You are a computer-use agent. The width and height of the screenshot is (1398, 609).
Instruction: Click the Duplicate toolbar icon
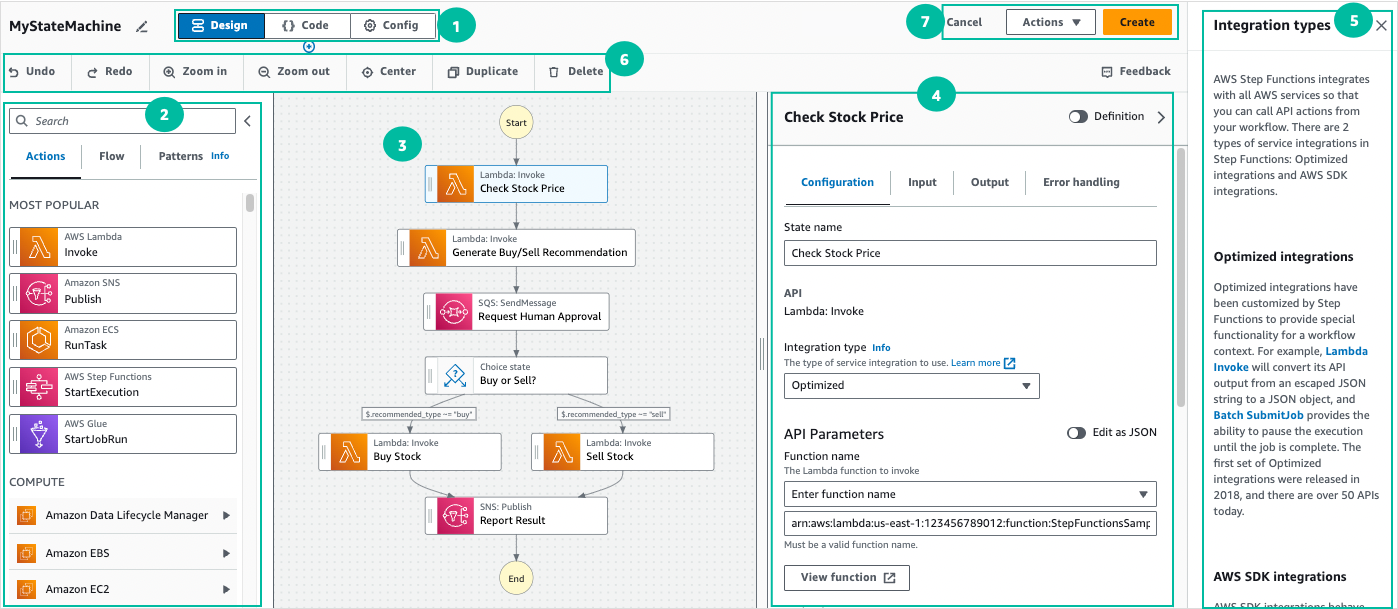click(480, 71)
